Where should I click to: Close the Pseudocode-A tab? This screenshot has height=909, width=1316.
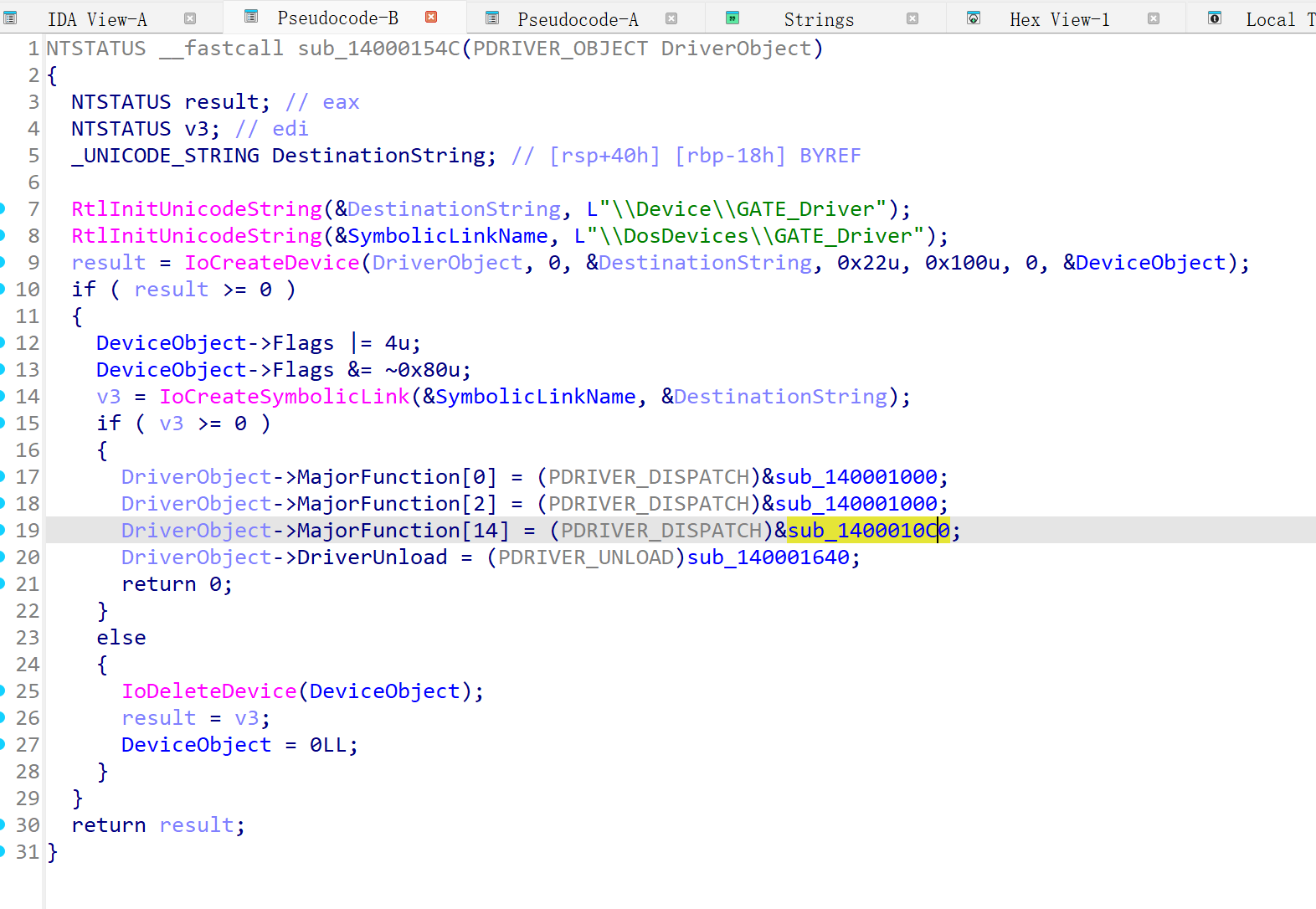[671, 18]
